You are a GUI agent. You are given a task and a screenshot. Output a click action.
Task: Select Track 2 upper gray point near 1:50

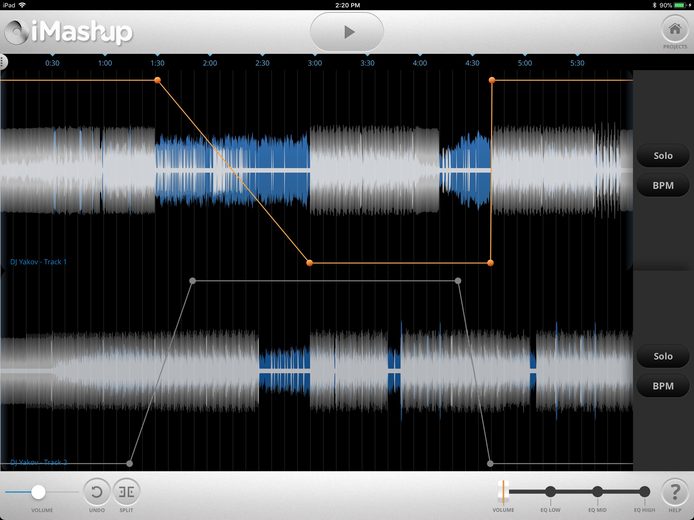[x=192, y=281]
